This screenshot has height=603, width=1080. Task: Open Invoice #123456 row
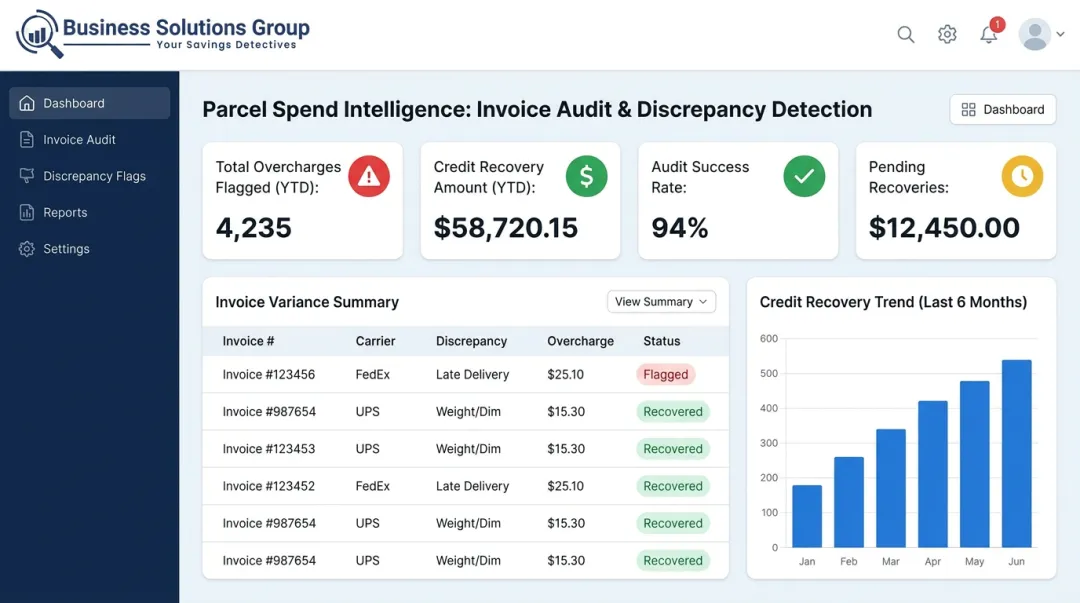466,375
